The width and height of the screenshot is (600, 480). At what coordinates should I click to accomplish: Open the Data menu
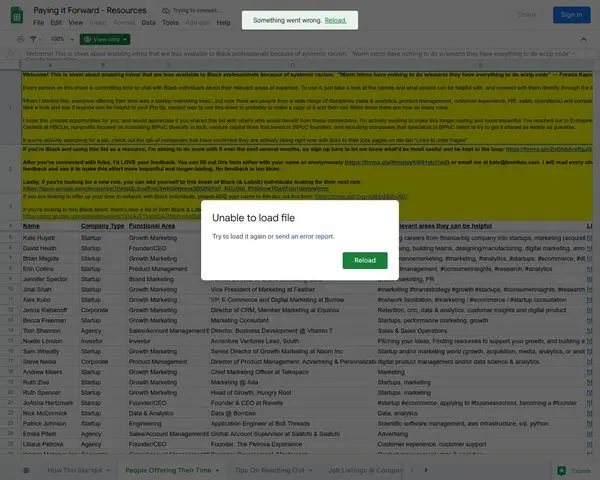(148, 23)
